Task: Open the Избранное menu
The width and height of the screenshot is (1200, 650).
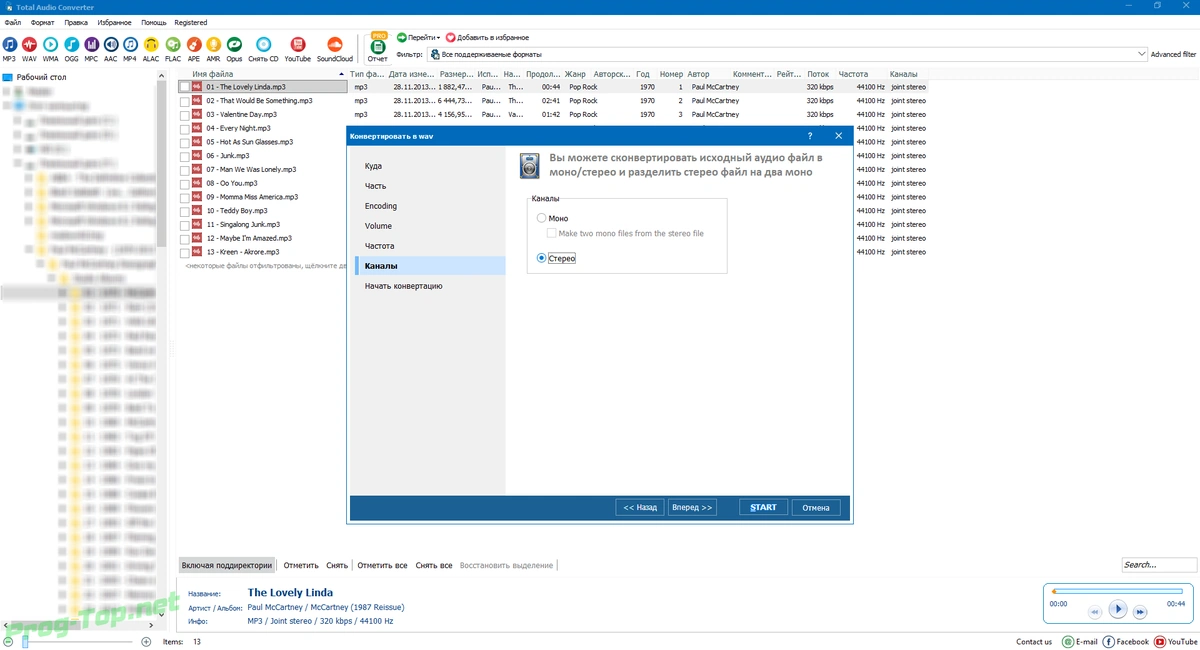Action: pyautogui.click(x=114, y=22)
